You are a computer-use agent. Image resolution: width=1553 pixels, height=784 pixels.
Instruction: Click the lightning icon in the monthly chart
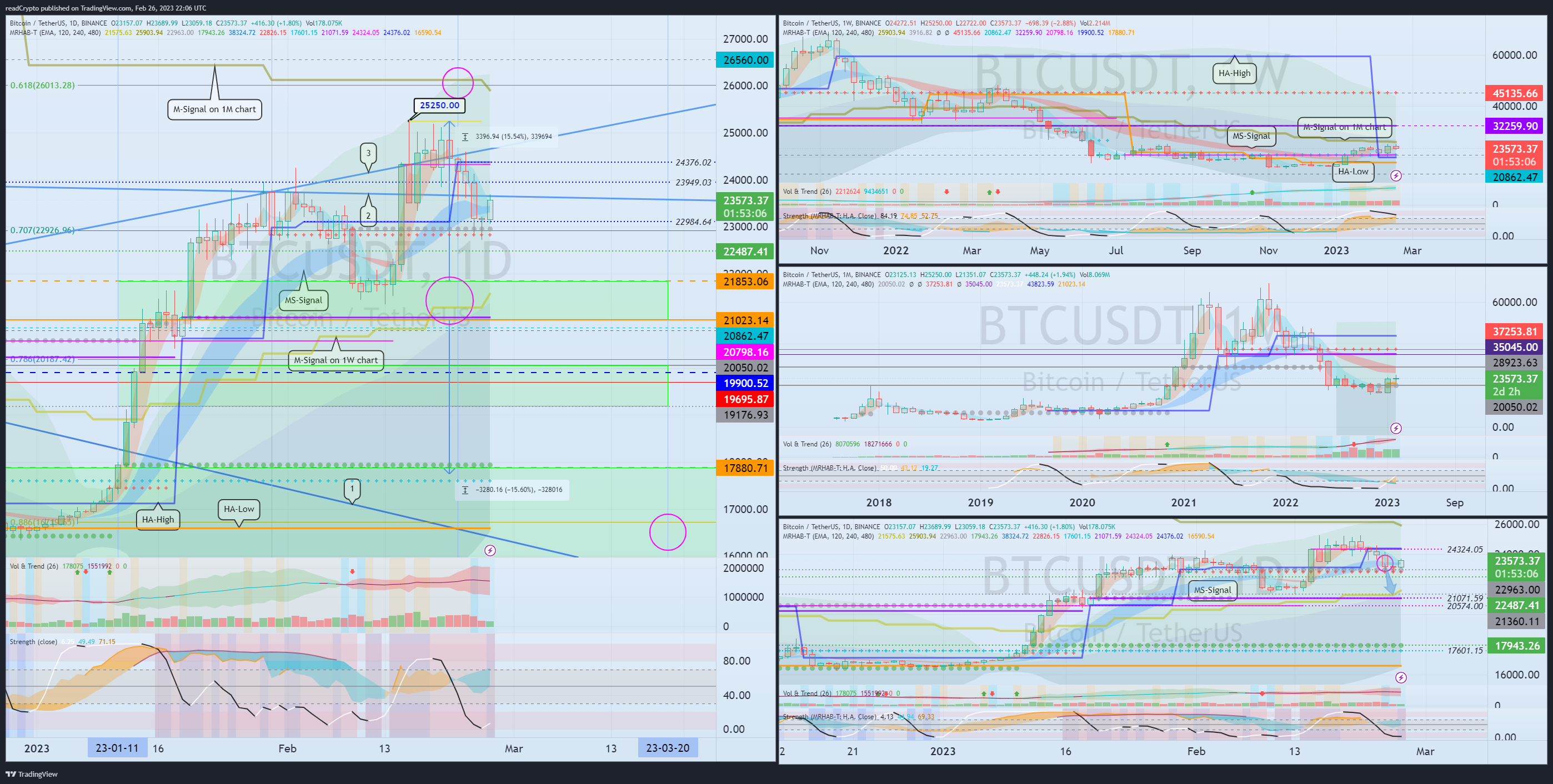coord(1396,429)
